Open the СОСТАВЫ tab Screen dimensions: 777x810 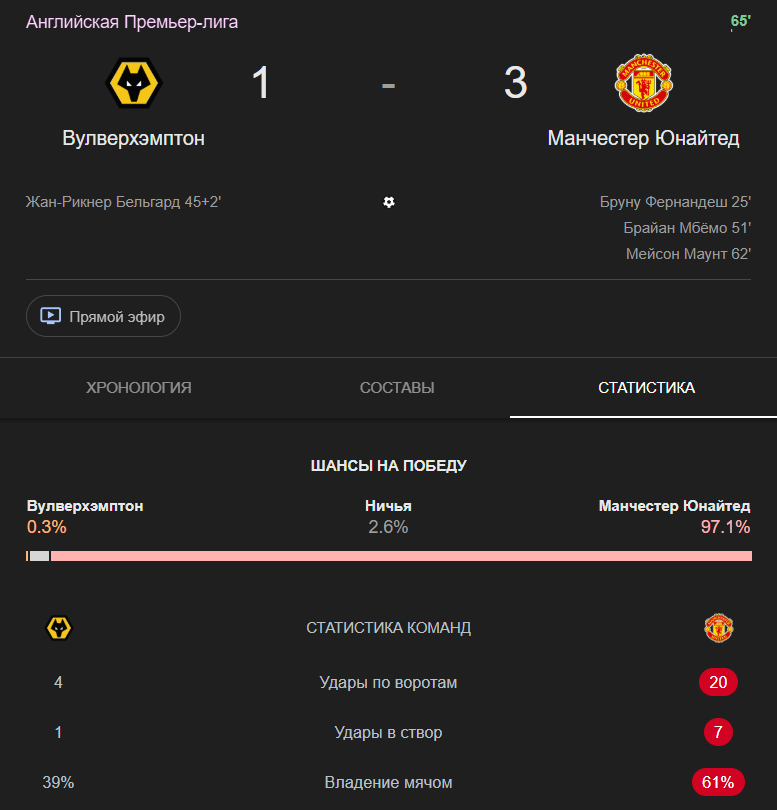[x=397, y=388]
